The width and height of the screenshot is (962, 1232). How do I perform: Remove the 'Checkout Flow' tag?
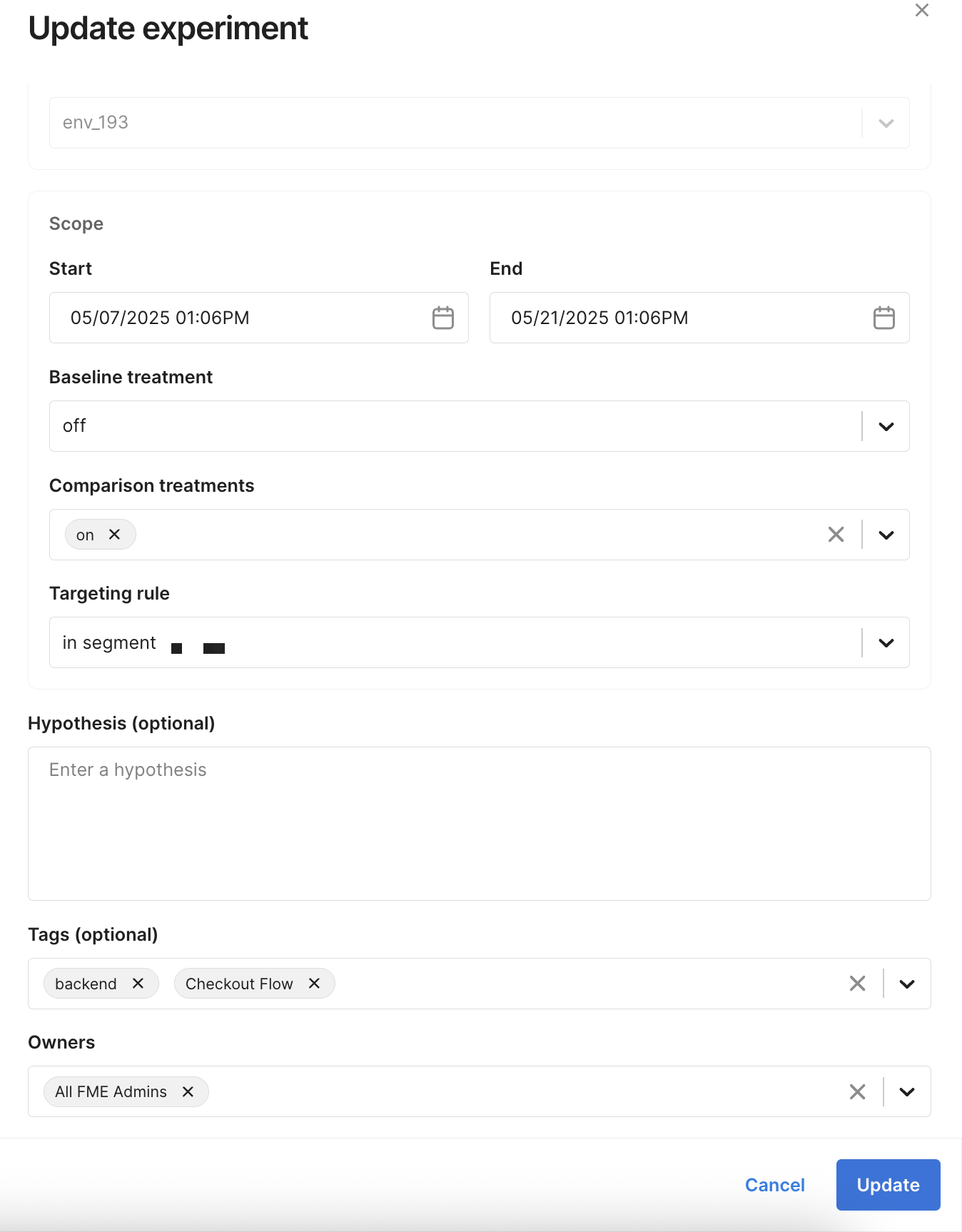(x=314, y=984)
